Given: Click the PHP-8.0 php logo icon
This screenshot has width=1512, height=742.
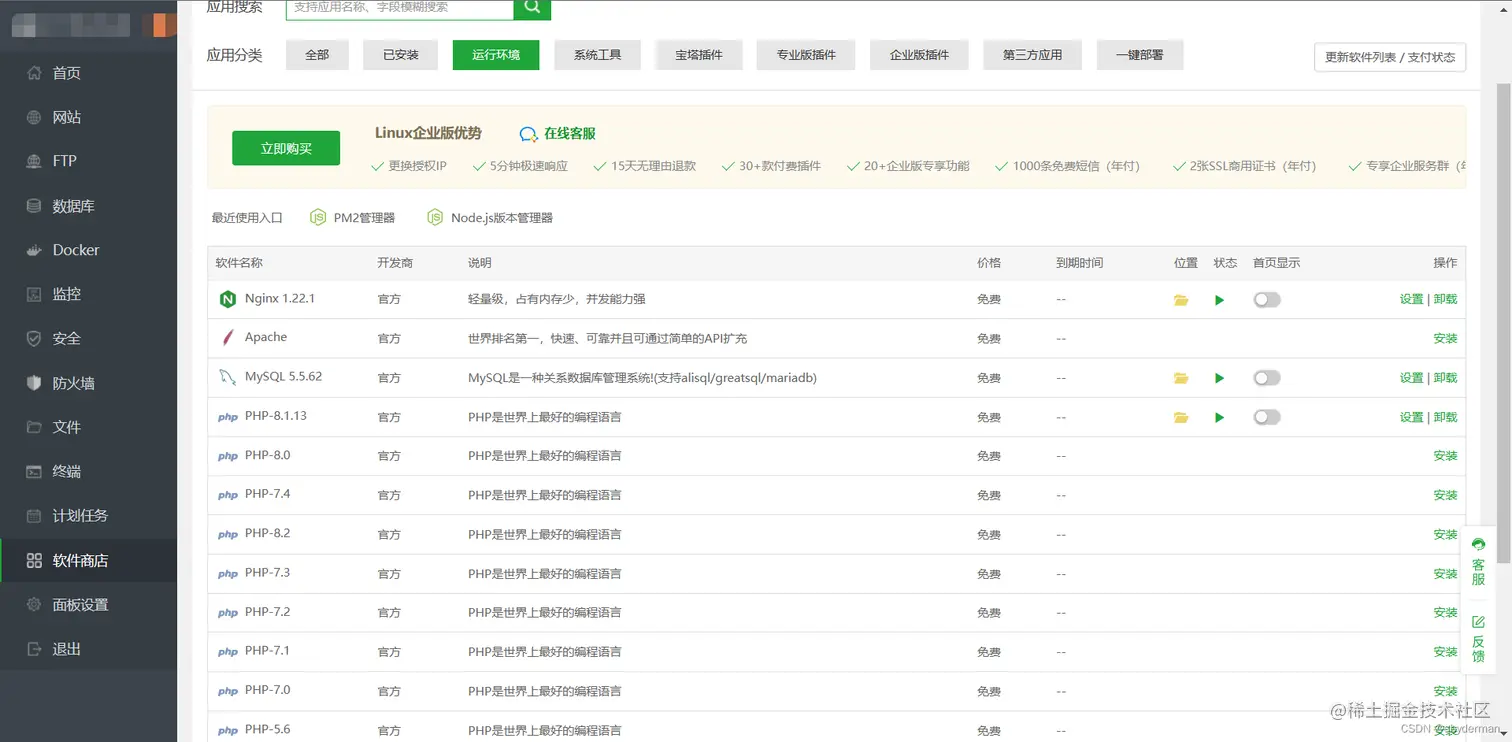Looking at the screenshot, I should click(228, 456).
